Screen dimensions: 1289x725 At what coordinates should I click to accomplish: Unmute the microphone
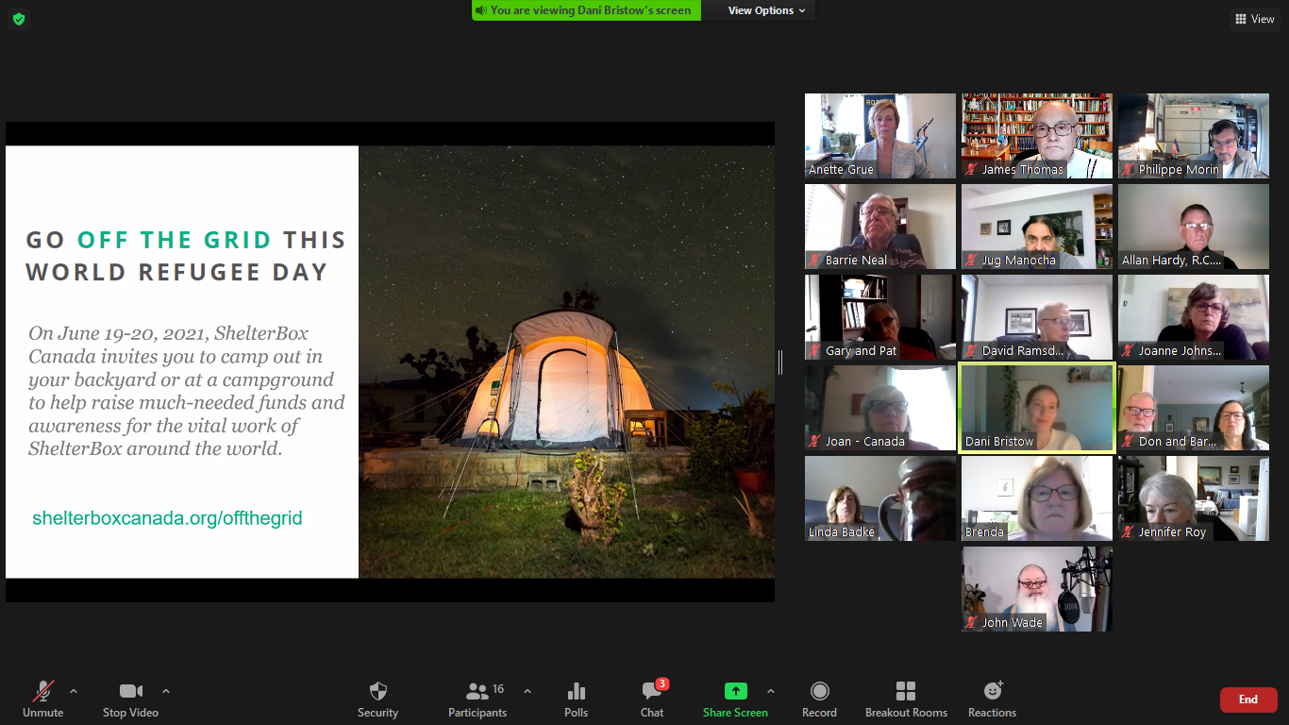pos(42,699)
